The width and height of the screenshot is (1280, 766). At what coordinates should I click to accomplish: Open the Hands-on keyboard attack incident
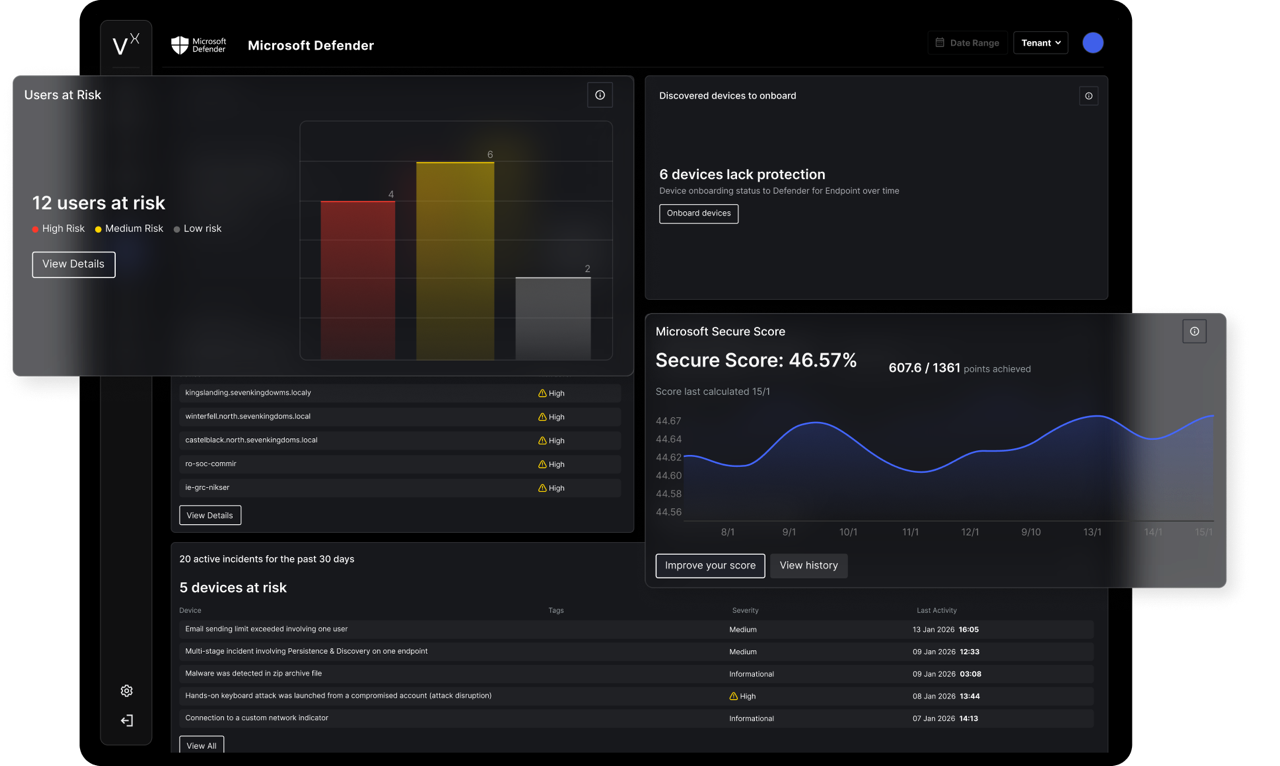(636, 696)
